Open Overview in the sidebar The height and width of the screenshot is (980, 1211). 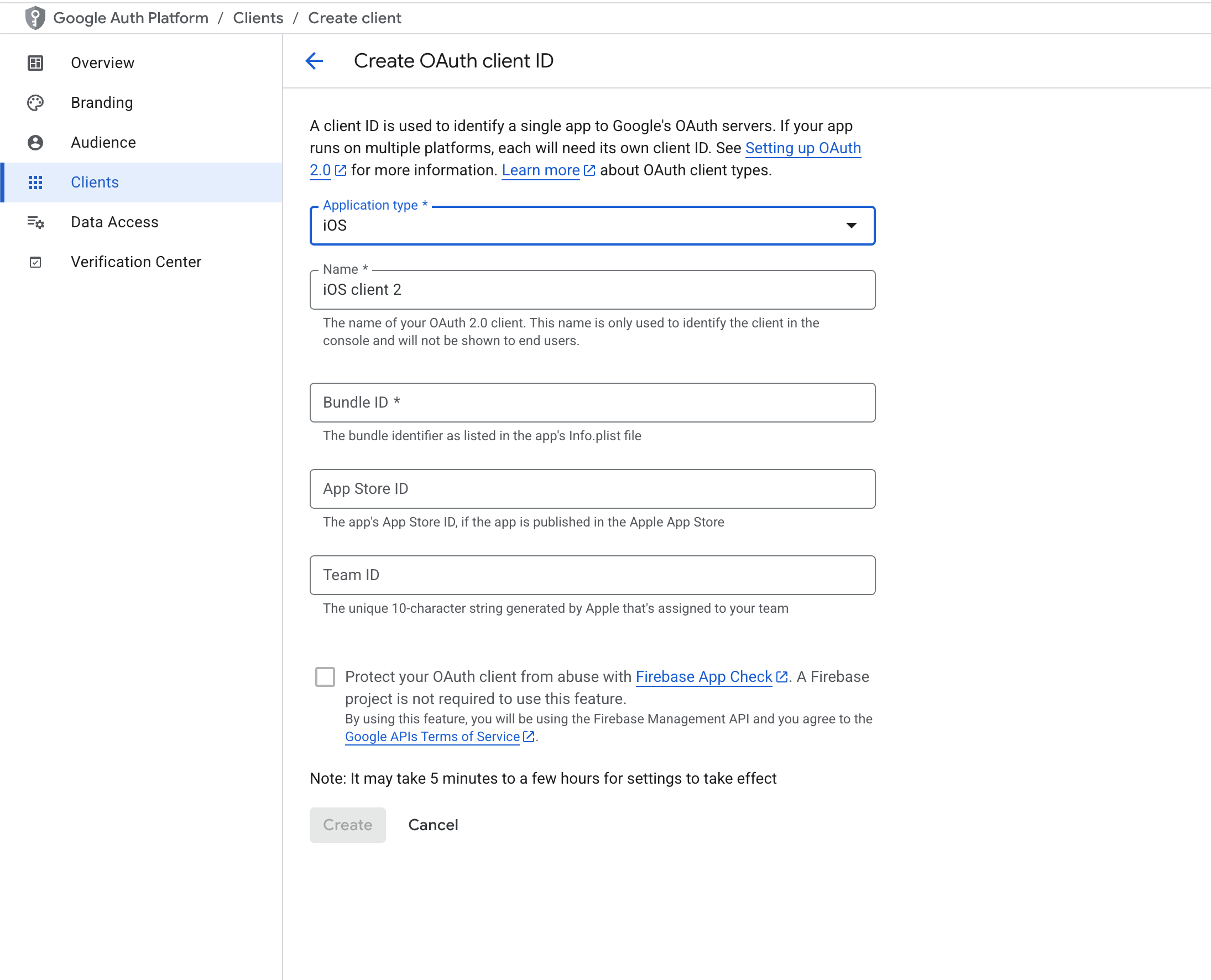pyautogui.click(x=141, y=62)
